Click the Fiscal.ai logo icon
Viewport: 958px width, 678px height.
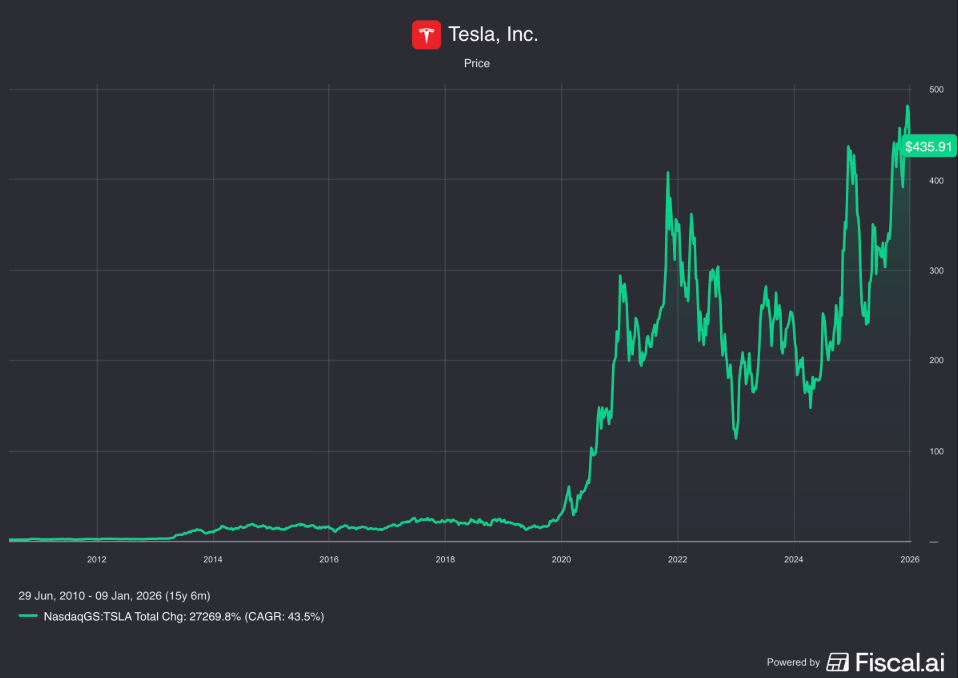point(837,662)
